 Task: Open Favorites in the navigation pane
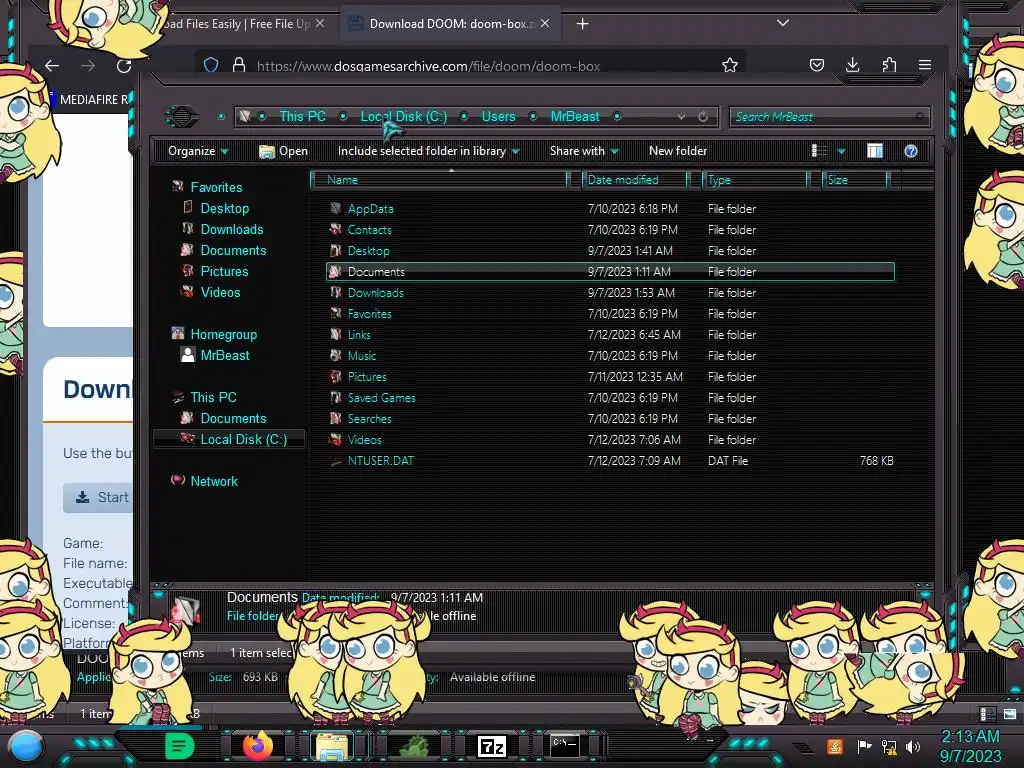point(216,187)
